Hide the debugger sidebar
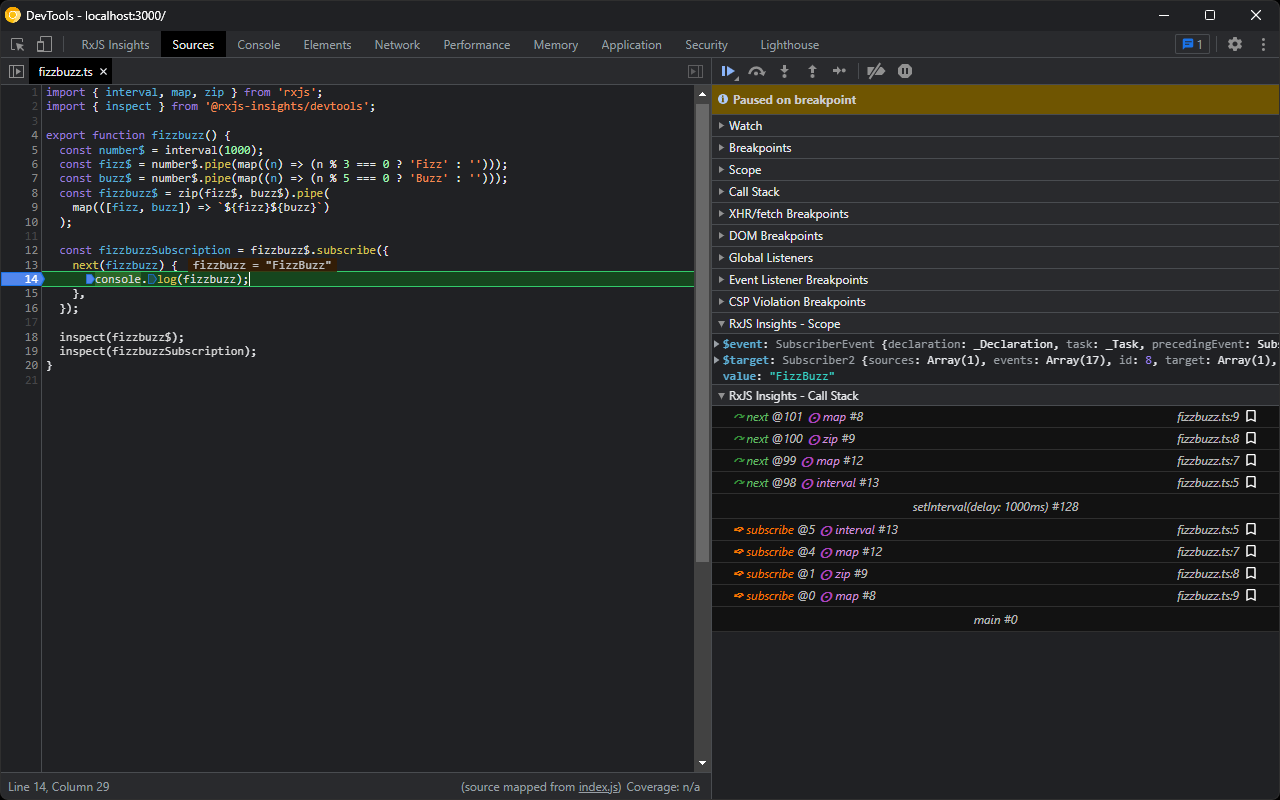This screenshot has width=1280, height=800. click(x=696, y=72)
